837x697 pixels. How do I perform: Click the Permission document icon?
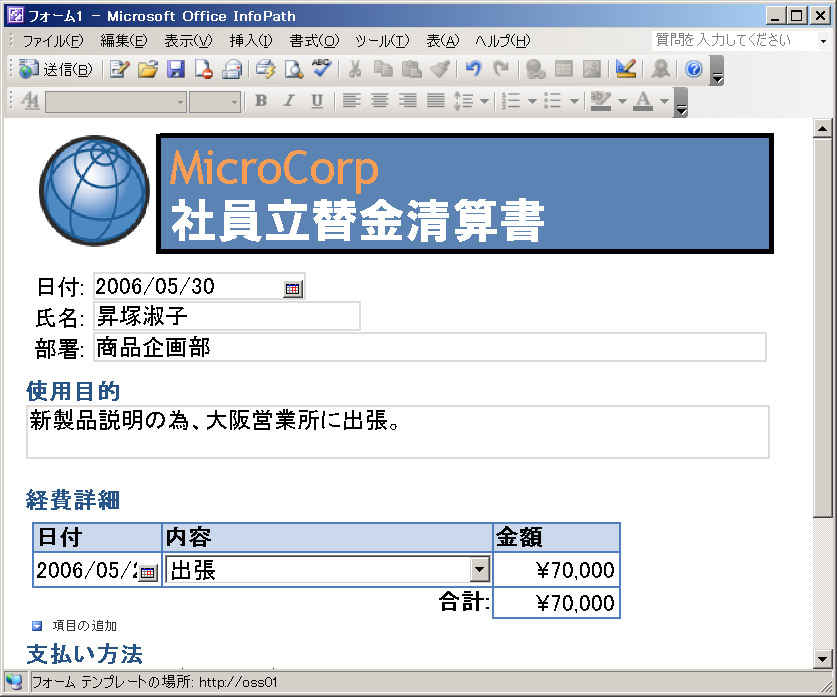coord(203,69)
